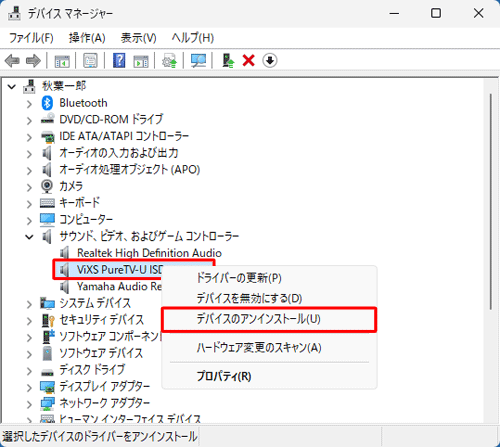The image size is (500, 447).
Task: Open the 操作(A) menu
Action: pos(87,38)
